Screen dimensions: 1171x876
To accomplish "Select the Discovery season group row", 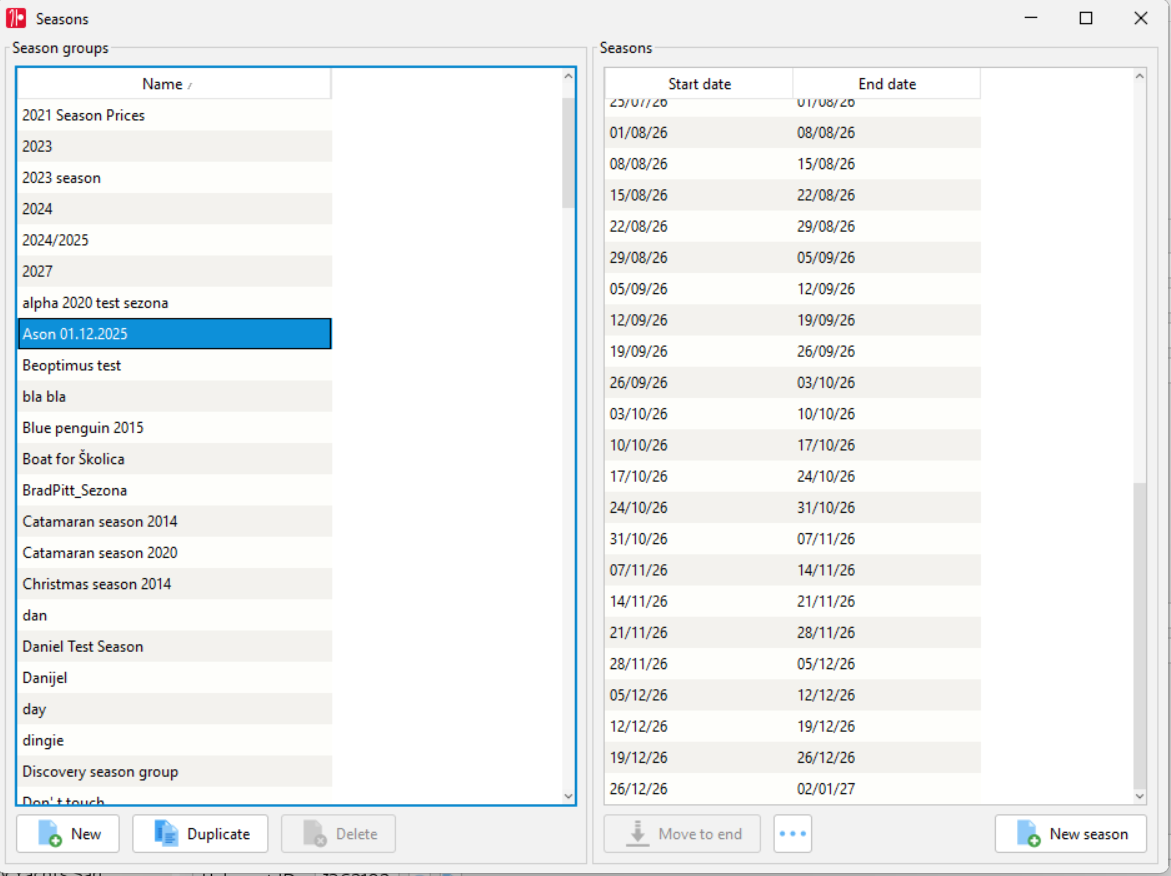I will coord(174,771).
